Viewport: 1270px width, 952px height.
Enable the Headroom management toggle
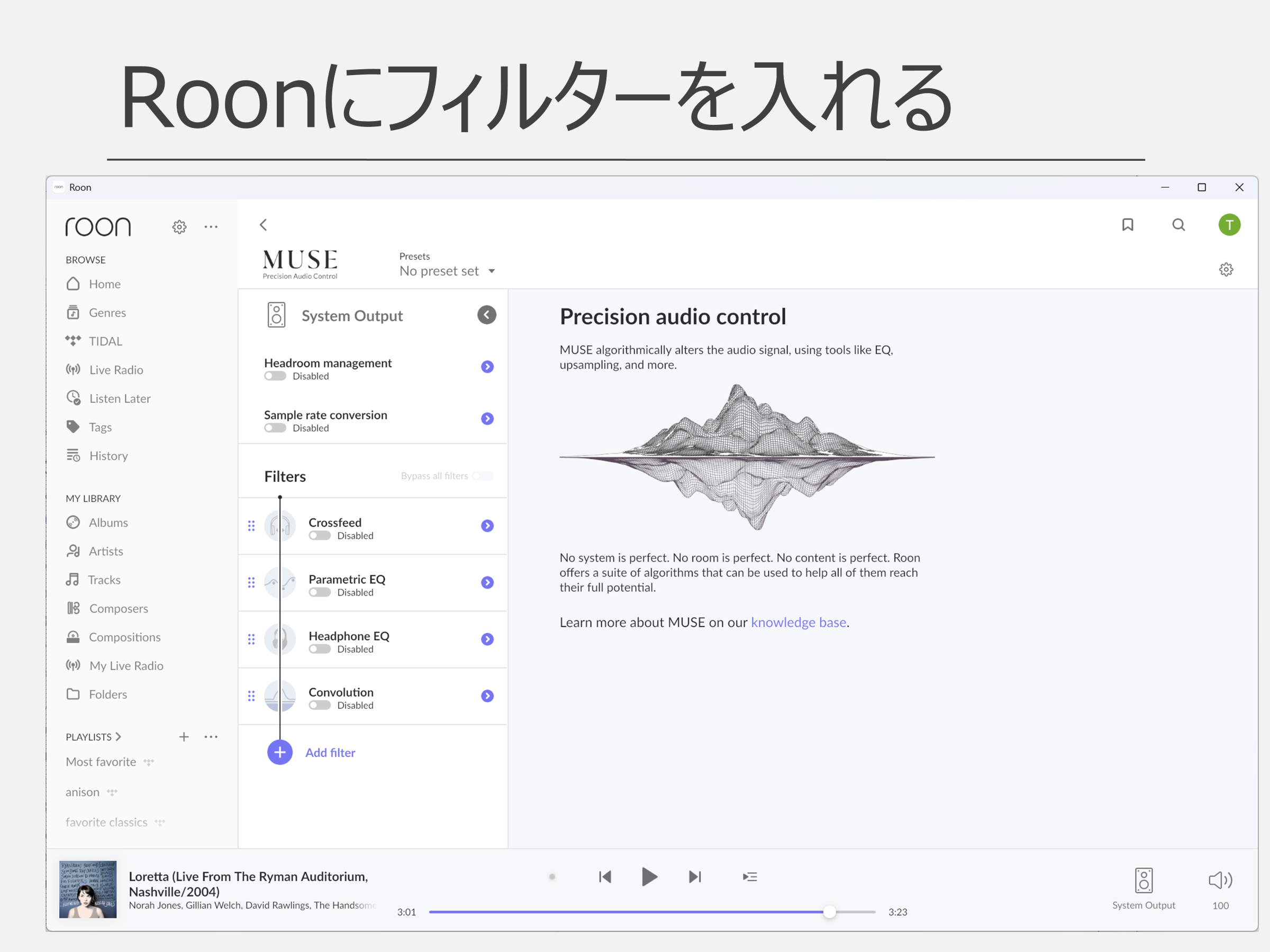click(275, 377)
